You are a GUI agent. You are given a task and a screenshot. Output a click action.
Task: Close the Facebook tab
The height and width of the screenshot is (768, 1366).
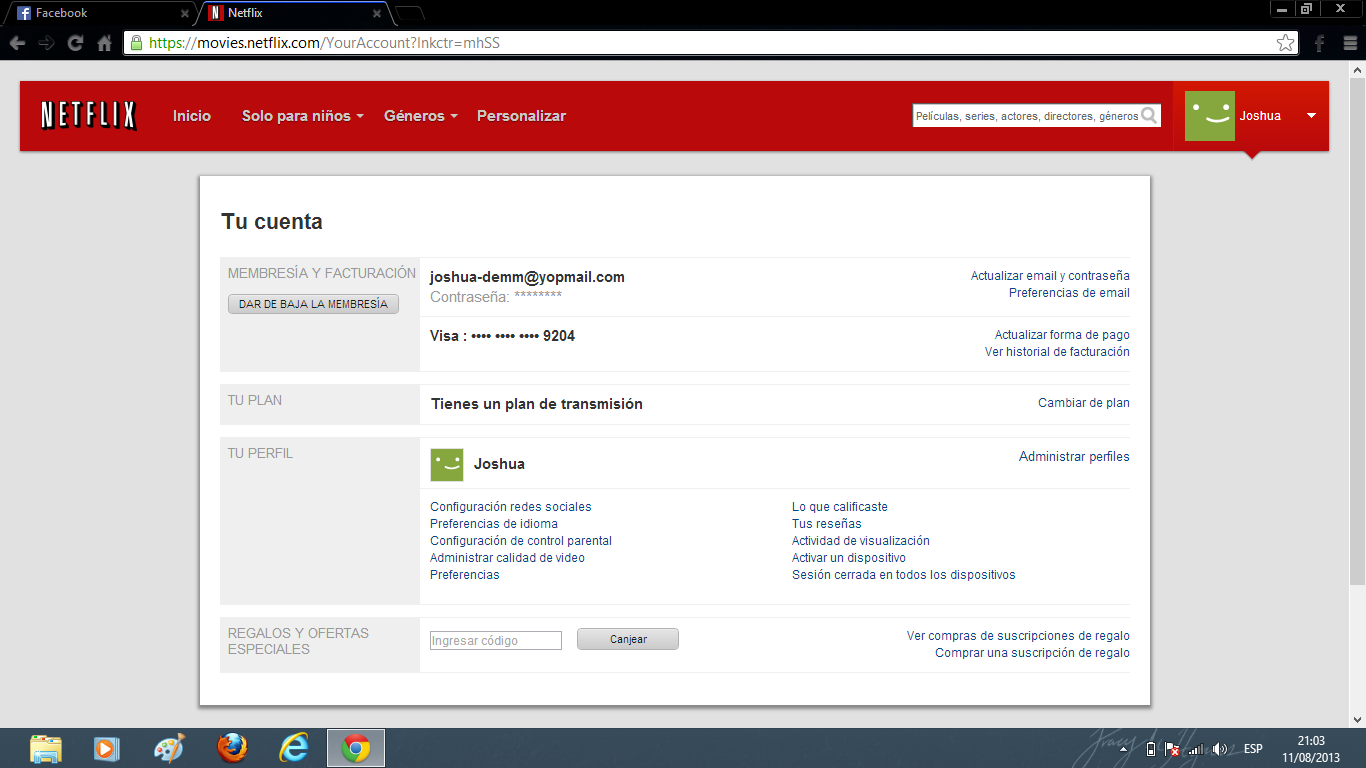point(184,14)
